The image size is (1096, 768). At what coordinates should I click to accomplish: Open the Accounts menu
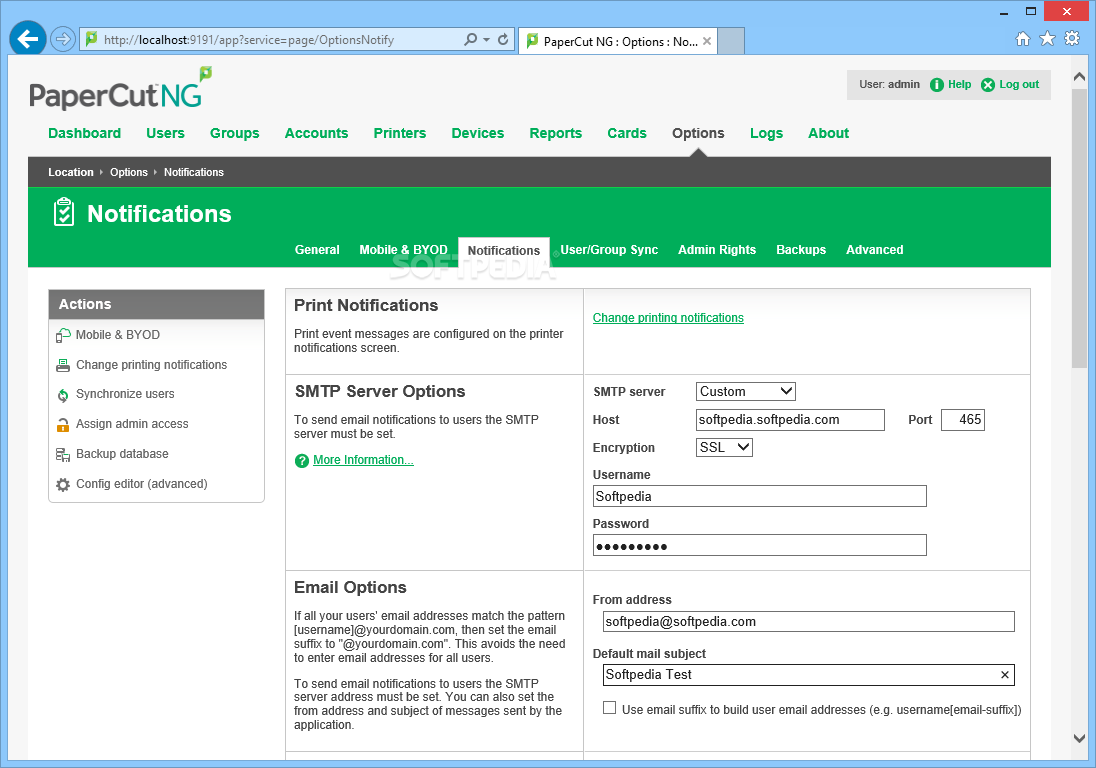pos(316,133)
